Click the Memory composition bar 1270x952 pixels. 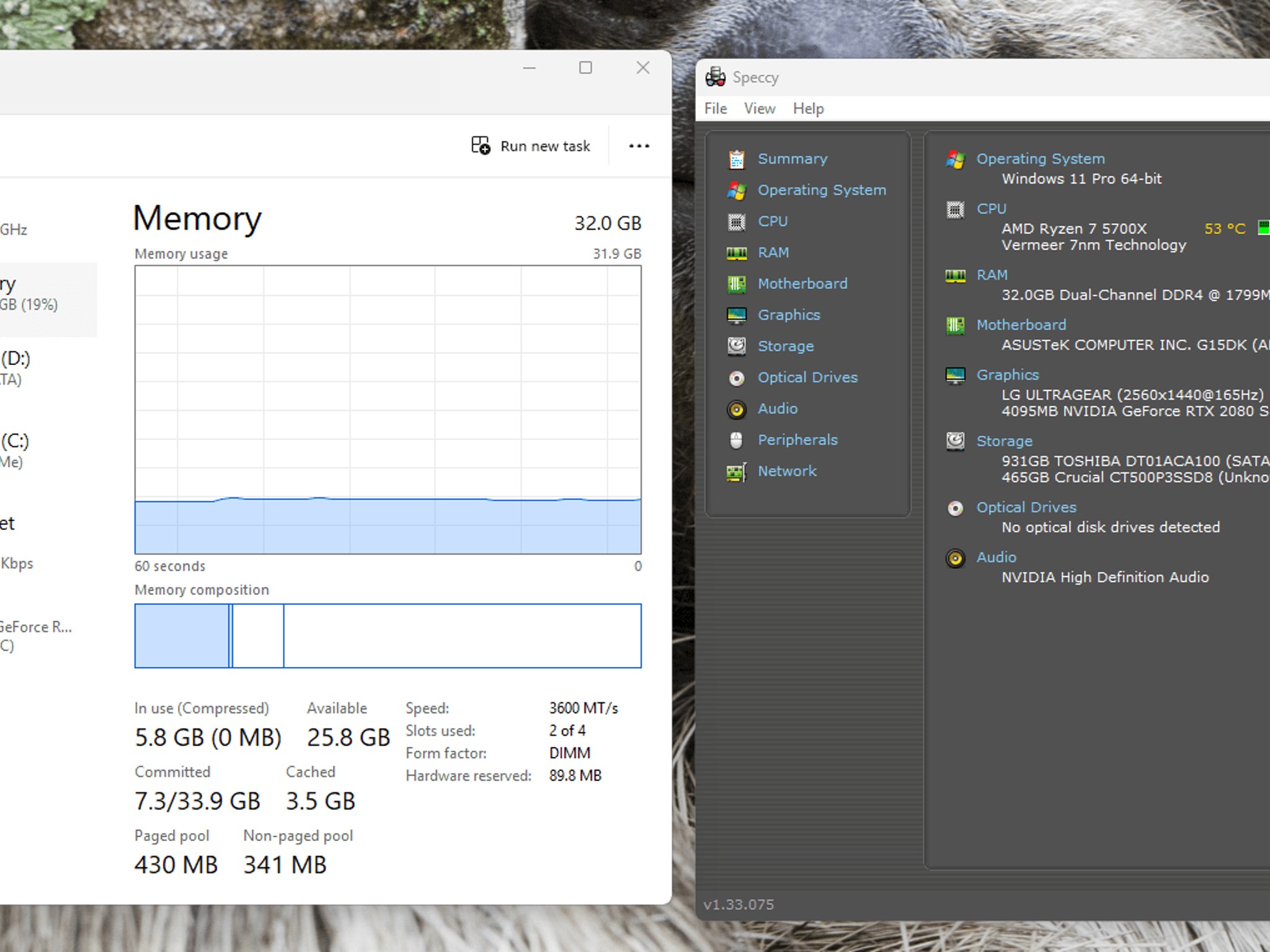click(388, 636)
